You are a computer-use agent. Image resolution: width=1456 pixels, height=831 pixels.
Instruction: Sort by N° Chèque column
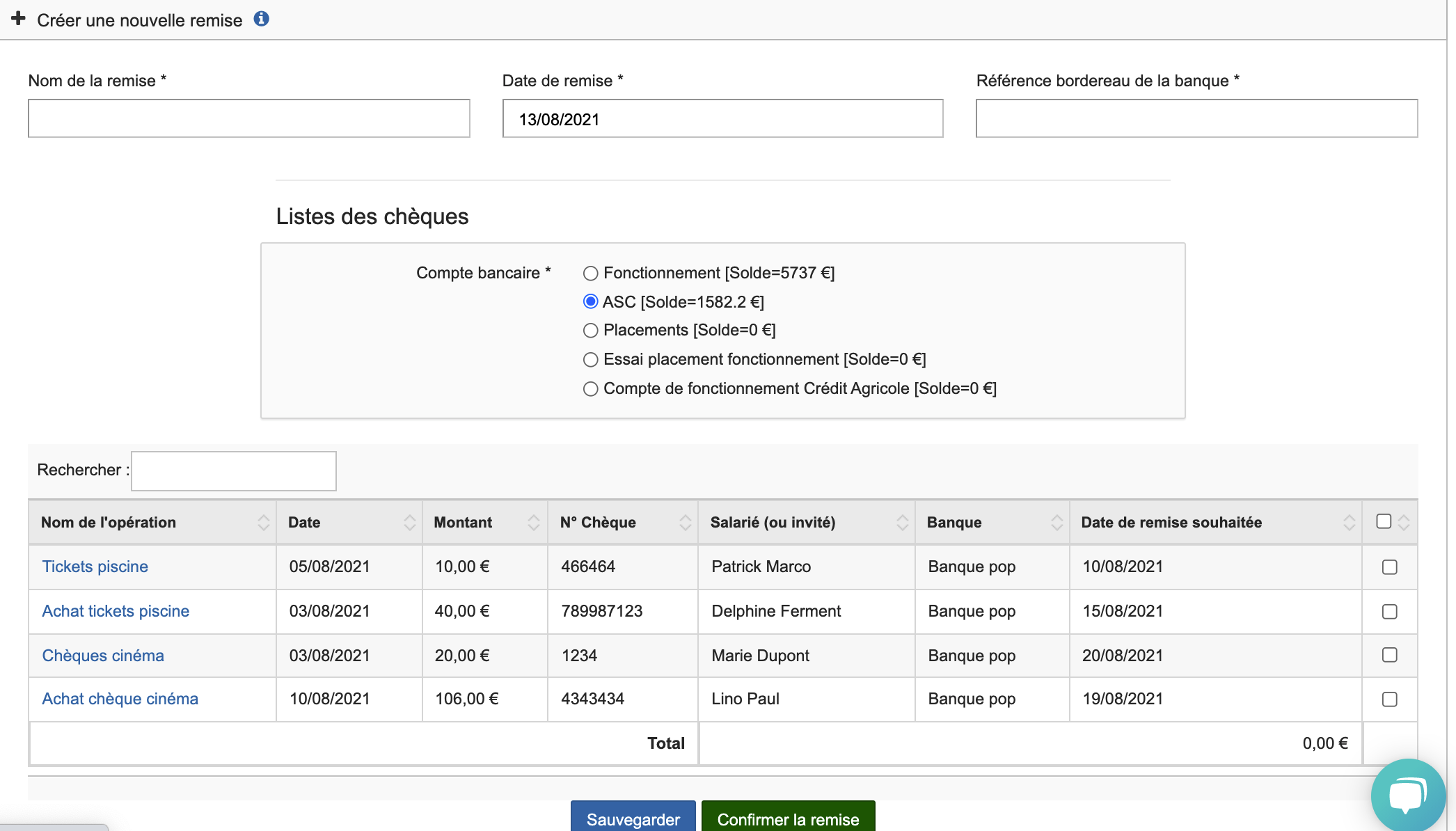[685, 522]
